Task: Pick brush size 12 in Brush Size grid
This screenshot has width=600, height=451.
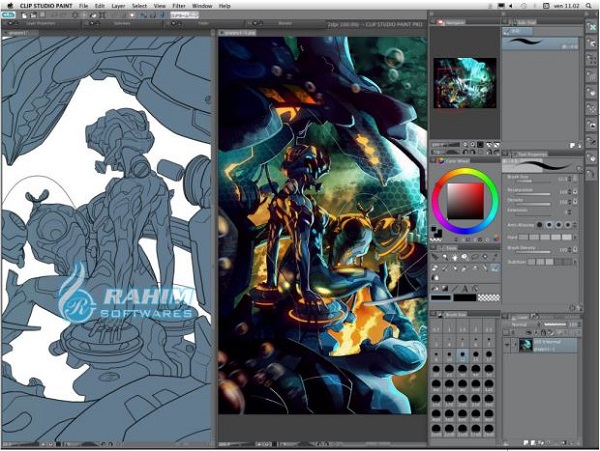Action: pos(463,355)
